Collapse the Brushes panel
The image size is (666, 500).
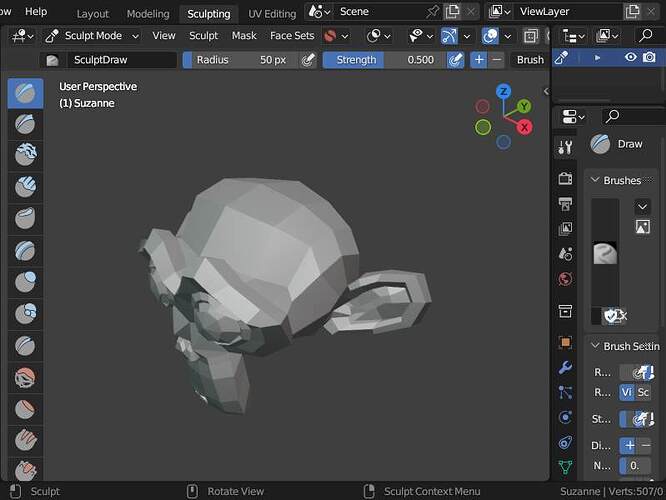(595, 180)
